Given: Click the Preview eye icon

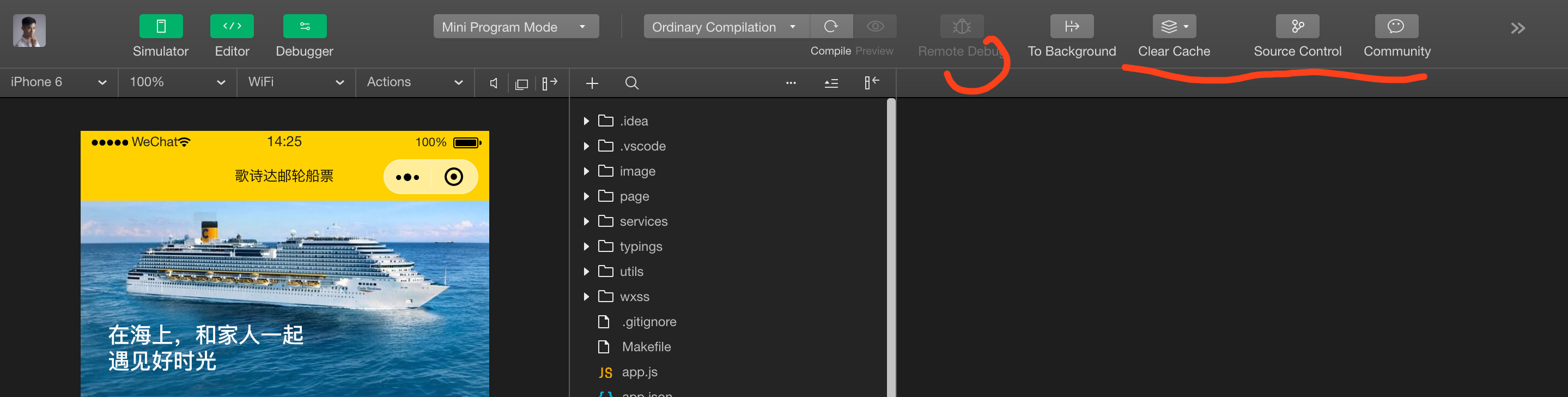Looking at the screenshot, I should pos(876,26).
